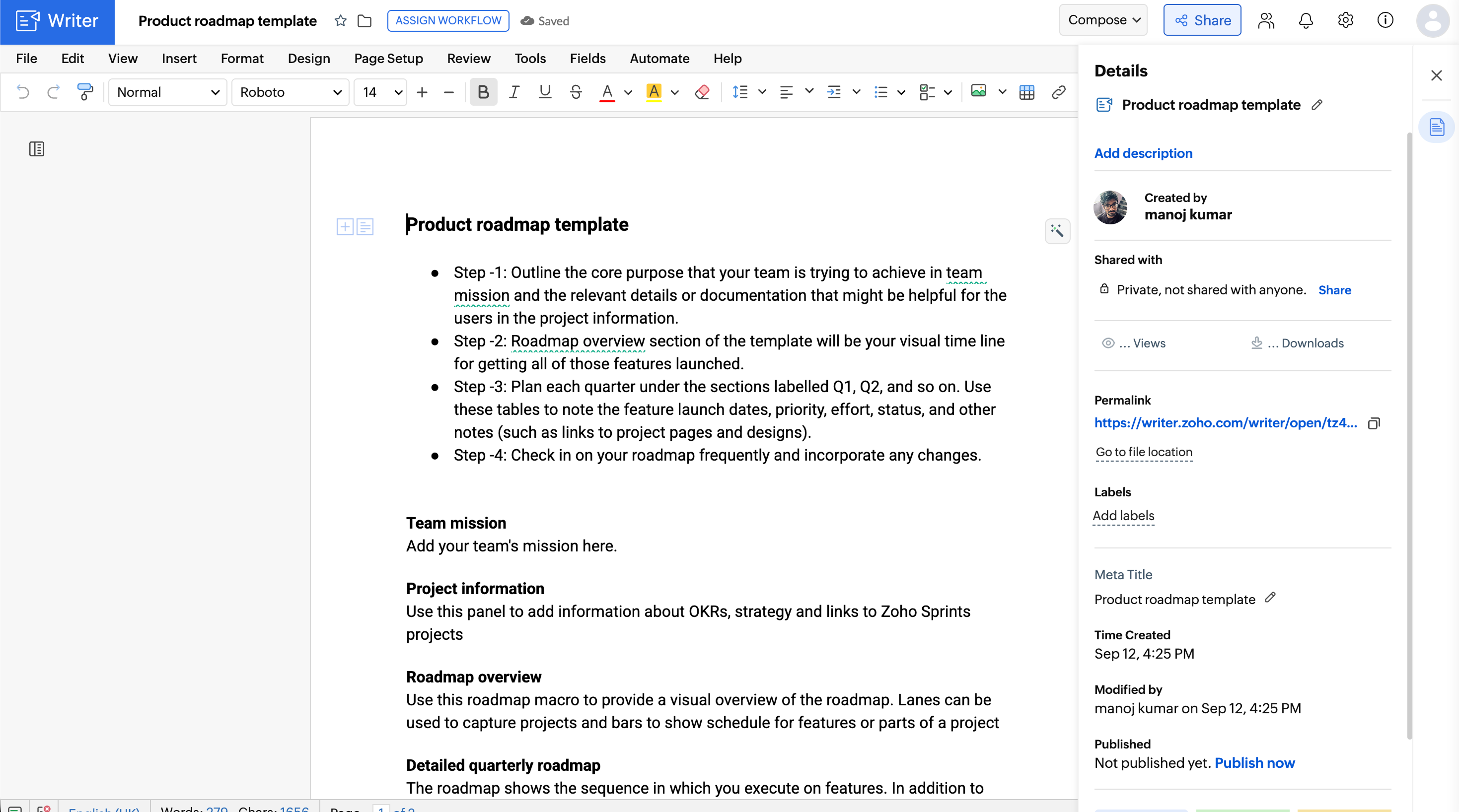Open line spacing options
This screenshot has width=1459, height=812.
[x=740, y=92]
